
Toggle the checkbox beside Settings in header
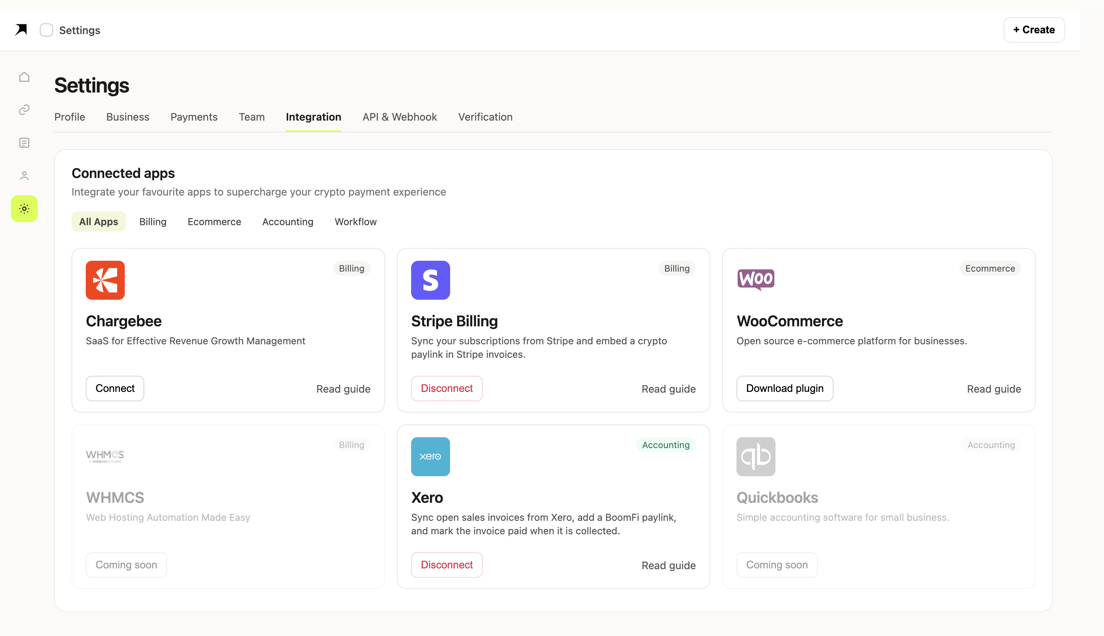coord(46,30)
